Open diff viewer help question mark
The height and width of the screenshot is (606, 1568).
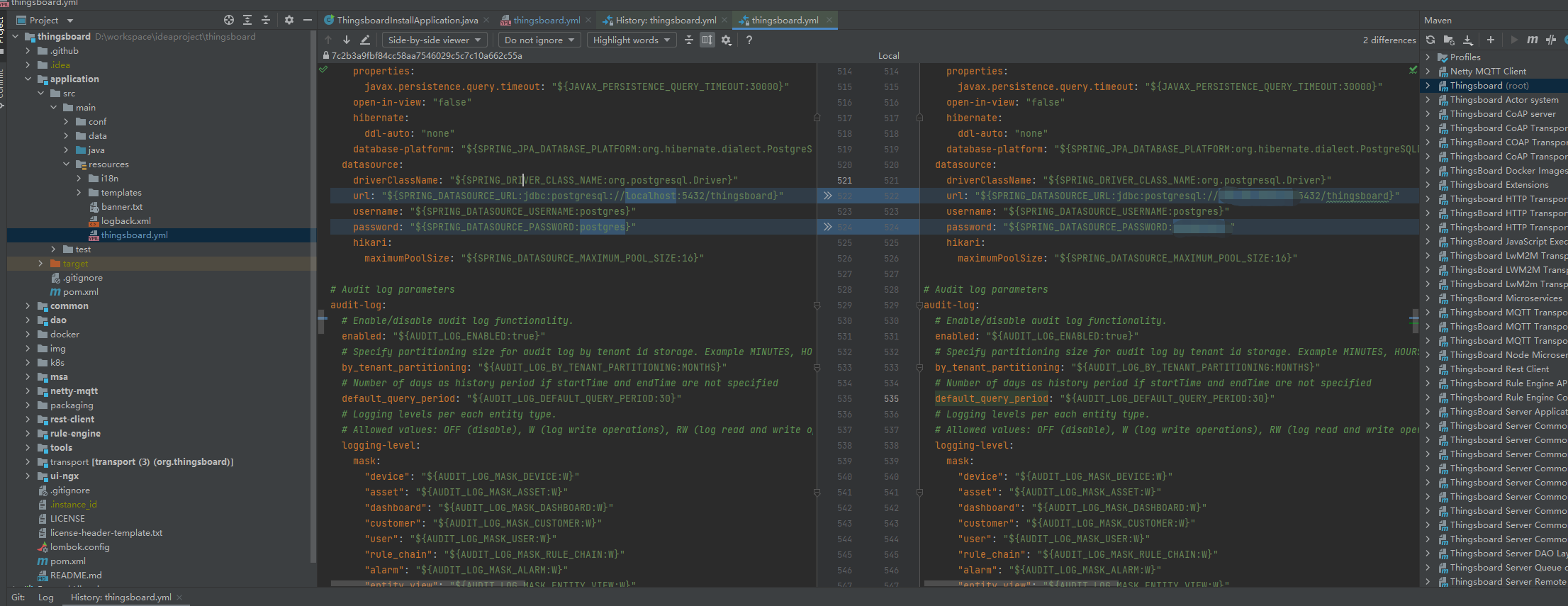pyautogui.click(x=749, y=40)
